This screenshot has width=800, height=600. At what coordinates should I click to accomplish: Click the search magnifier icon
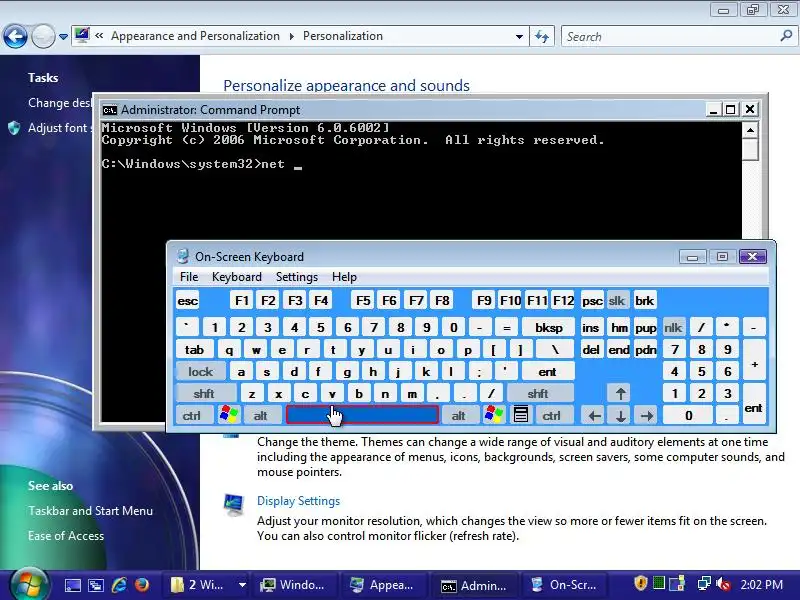[786, 36]
